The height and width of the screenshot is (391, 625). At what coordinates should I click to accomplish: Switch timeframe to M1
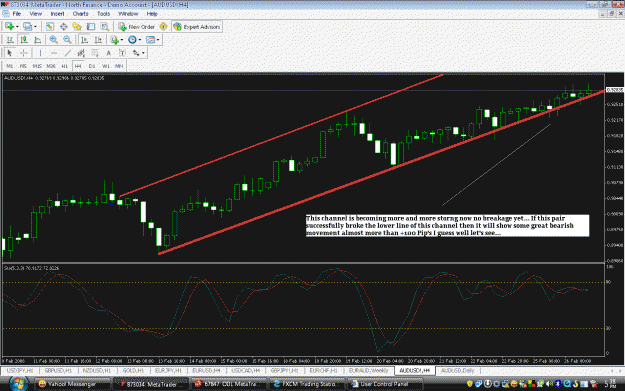pyautogui.click(x=10, y=66)
